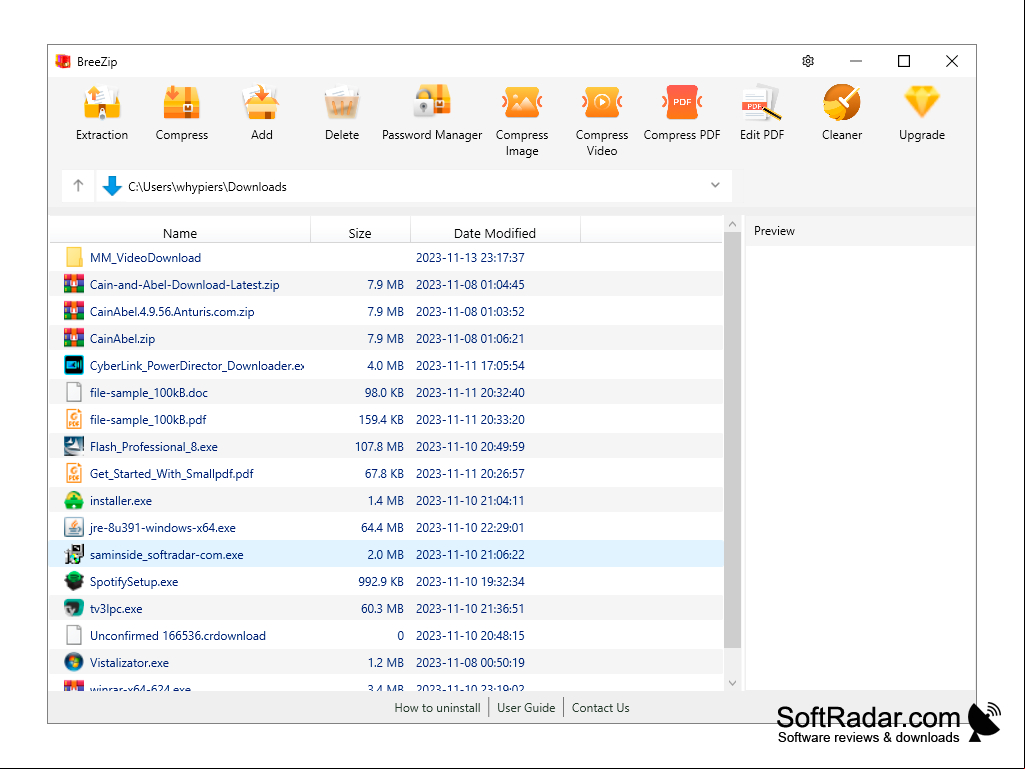Launch Compress Video tool
The height and width of the screenshot is (769, 1025).
click(x=601, y=120)
